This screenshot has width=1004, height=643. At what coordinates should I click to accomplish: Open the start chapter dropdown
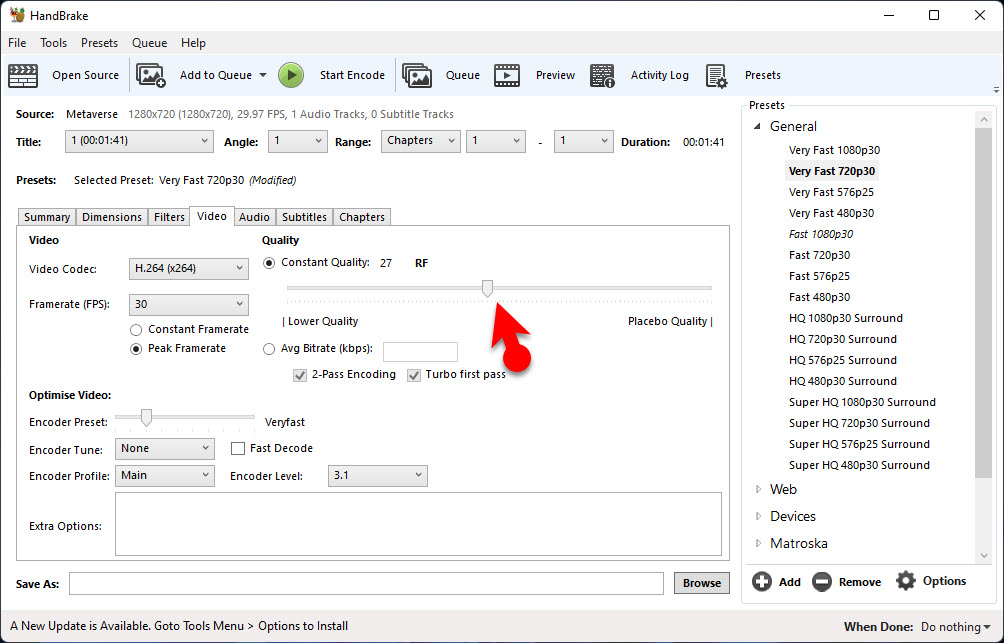[x=496, y=141]
